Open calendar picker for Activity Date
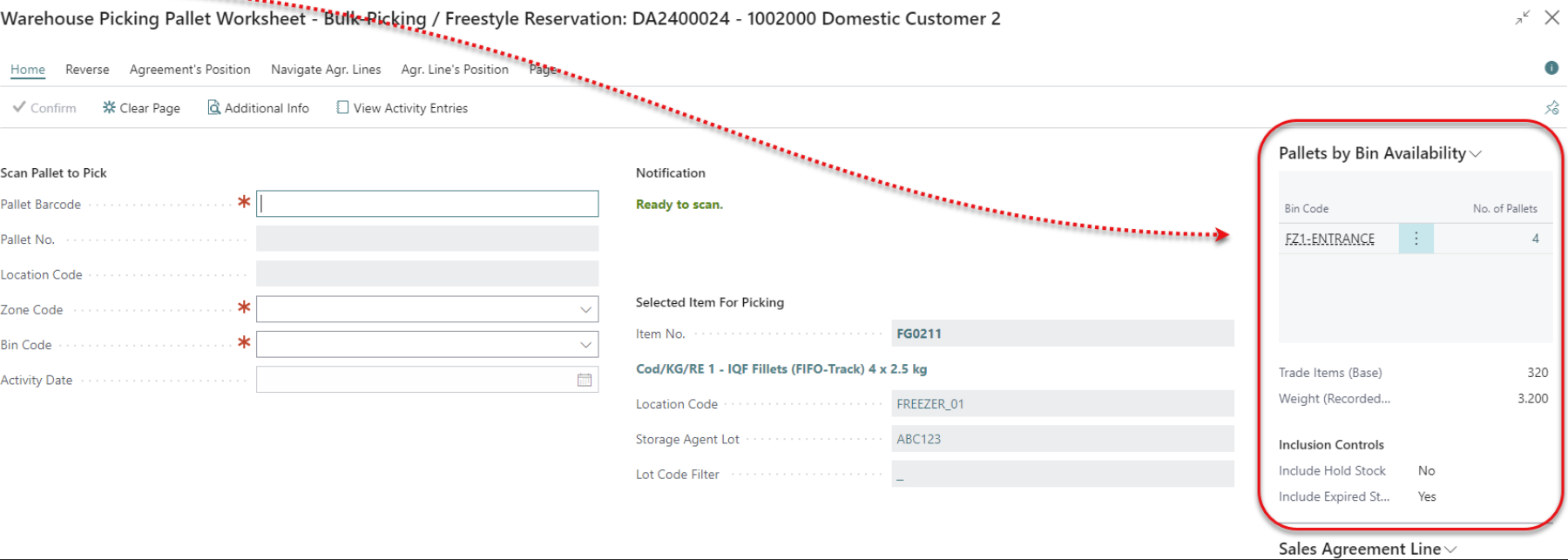Screen dimensions: 1568x560 click(x=585, y=380)
